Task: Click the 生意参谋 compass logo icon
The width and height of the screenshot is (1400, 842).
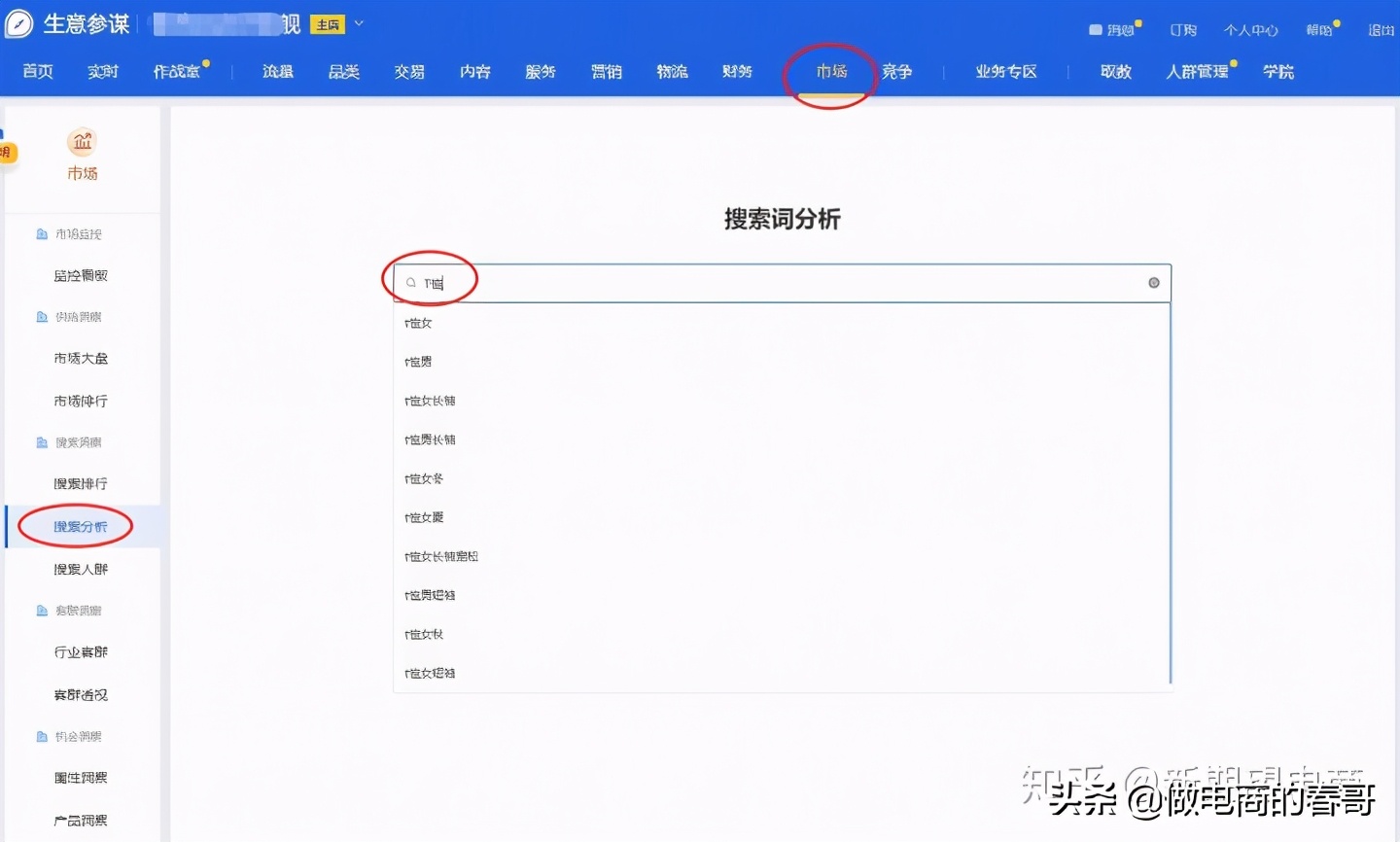Action: coord(18,23)
